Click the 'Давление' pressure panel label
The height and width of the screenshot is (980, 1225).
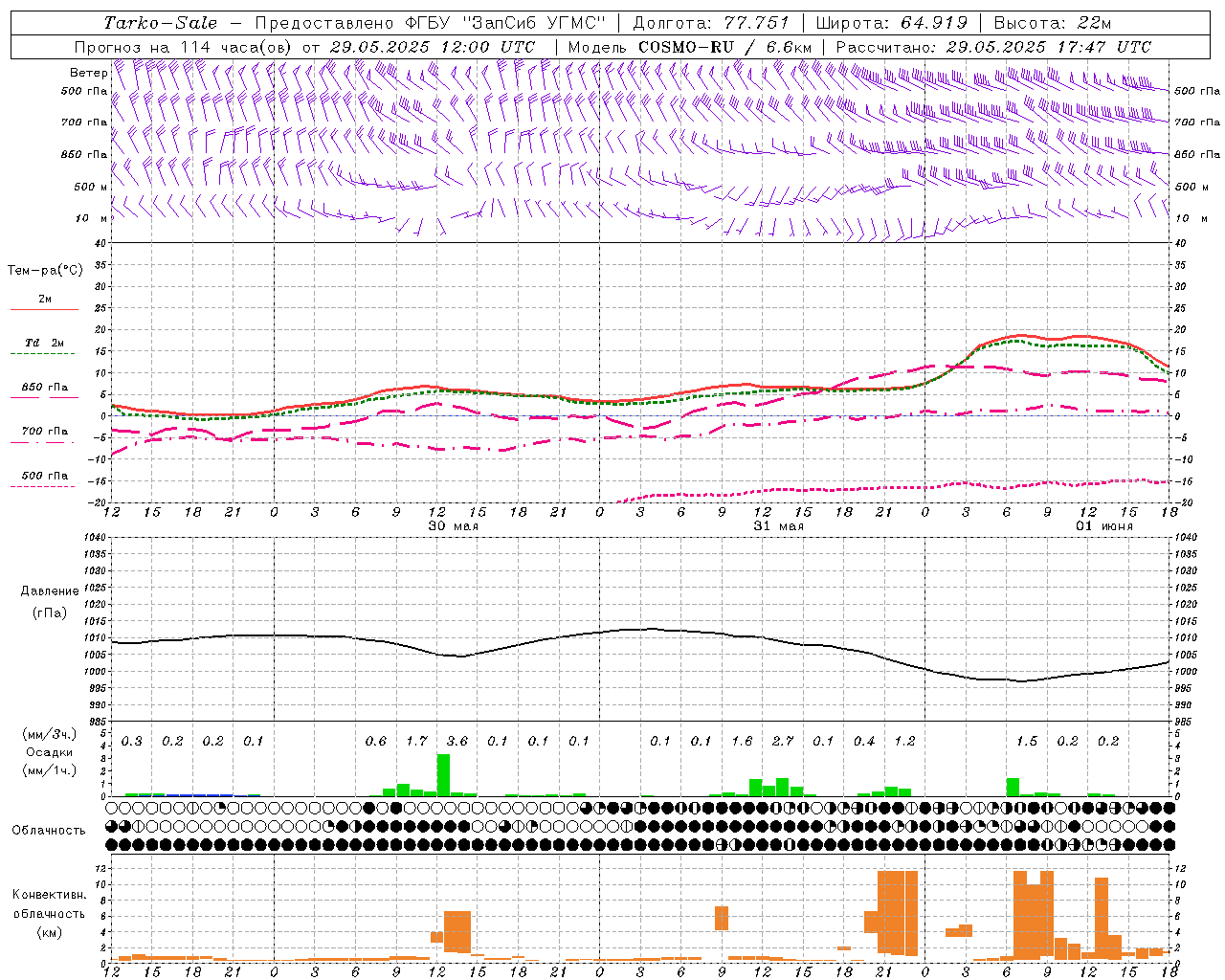coord(50,591)
